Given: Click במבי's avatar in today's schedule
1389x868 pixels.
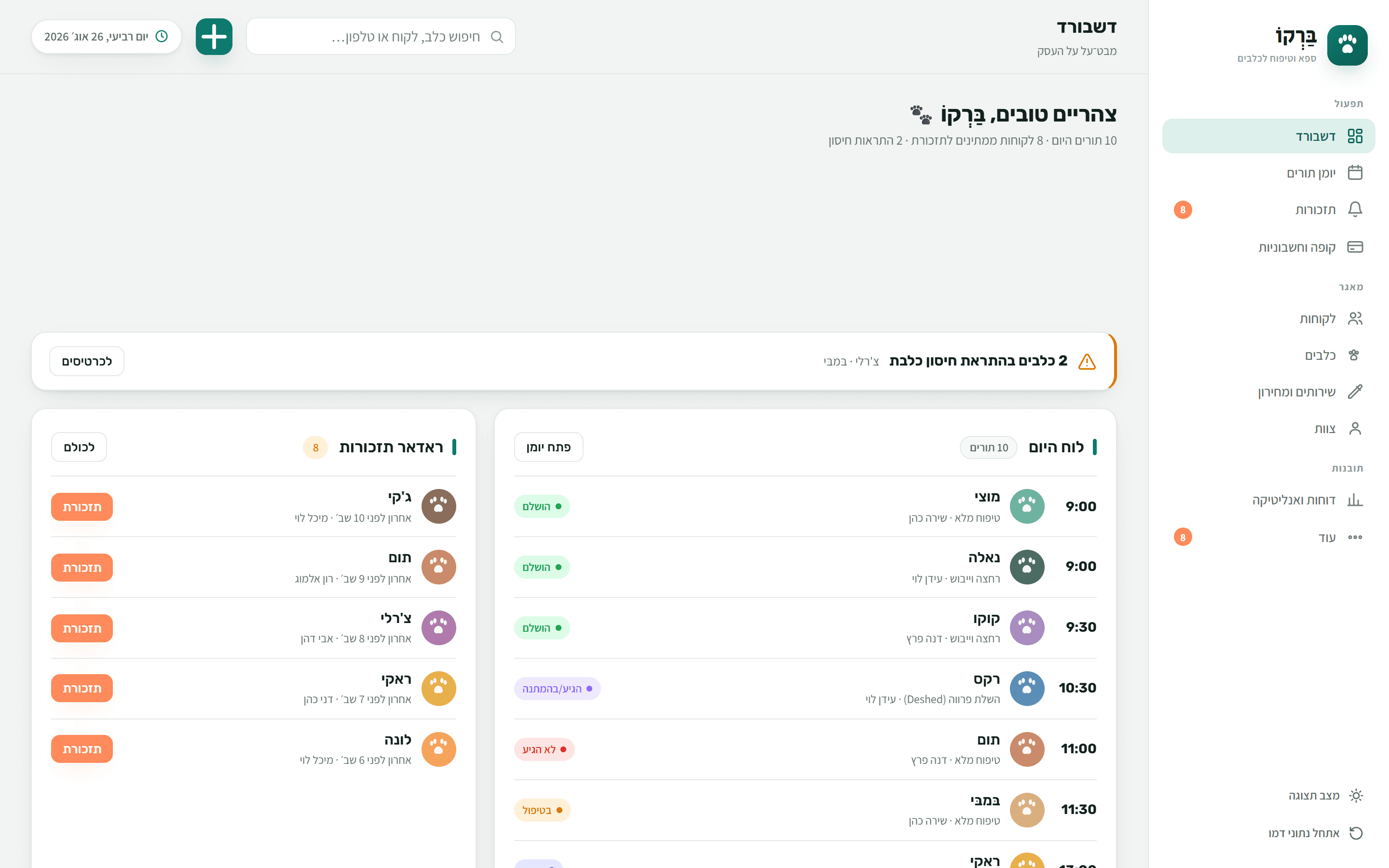Looking at the screenshot, I should [x=1026, y=810].
